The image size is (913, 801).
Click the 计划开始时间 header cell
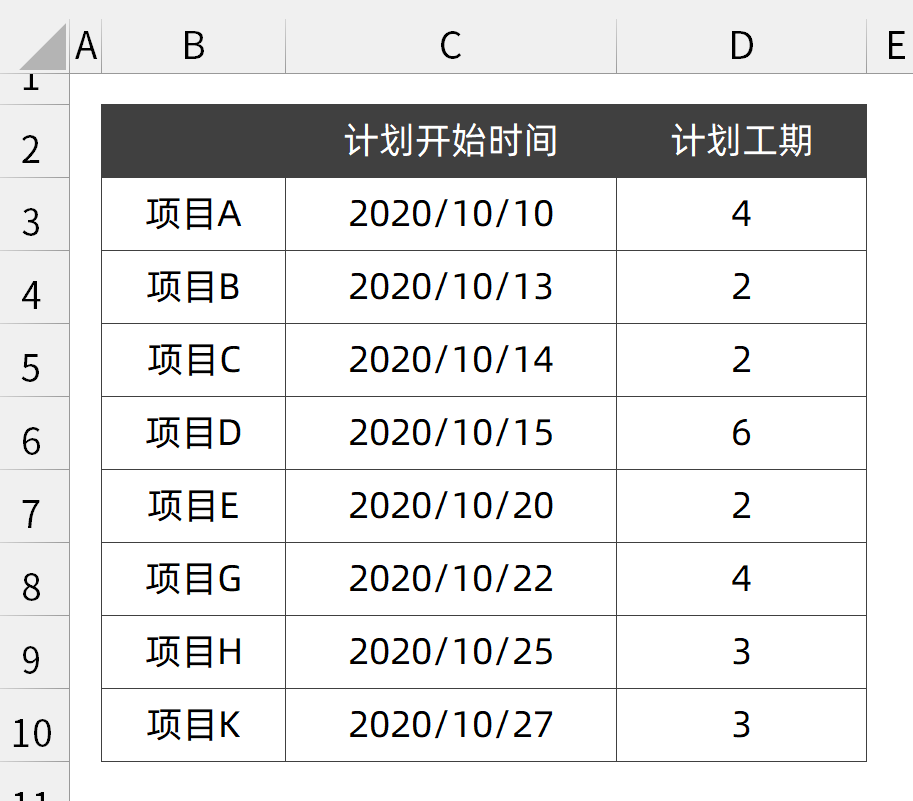(x=451, y=141)
